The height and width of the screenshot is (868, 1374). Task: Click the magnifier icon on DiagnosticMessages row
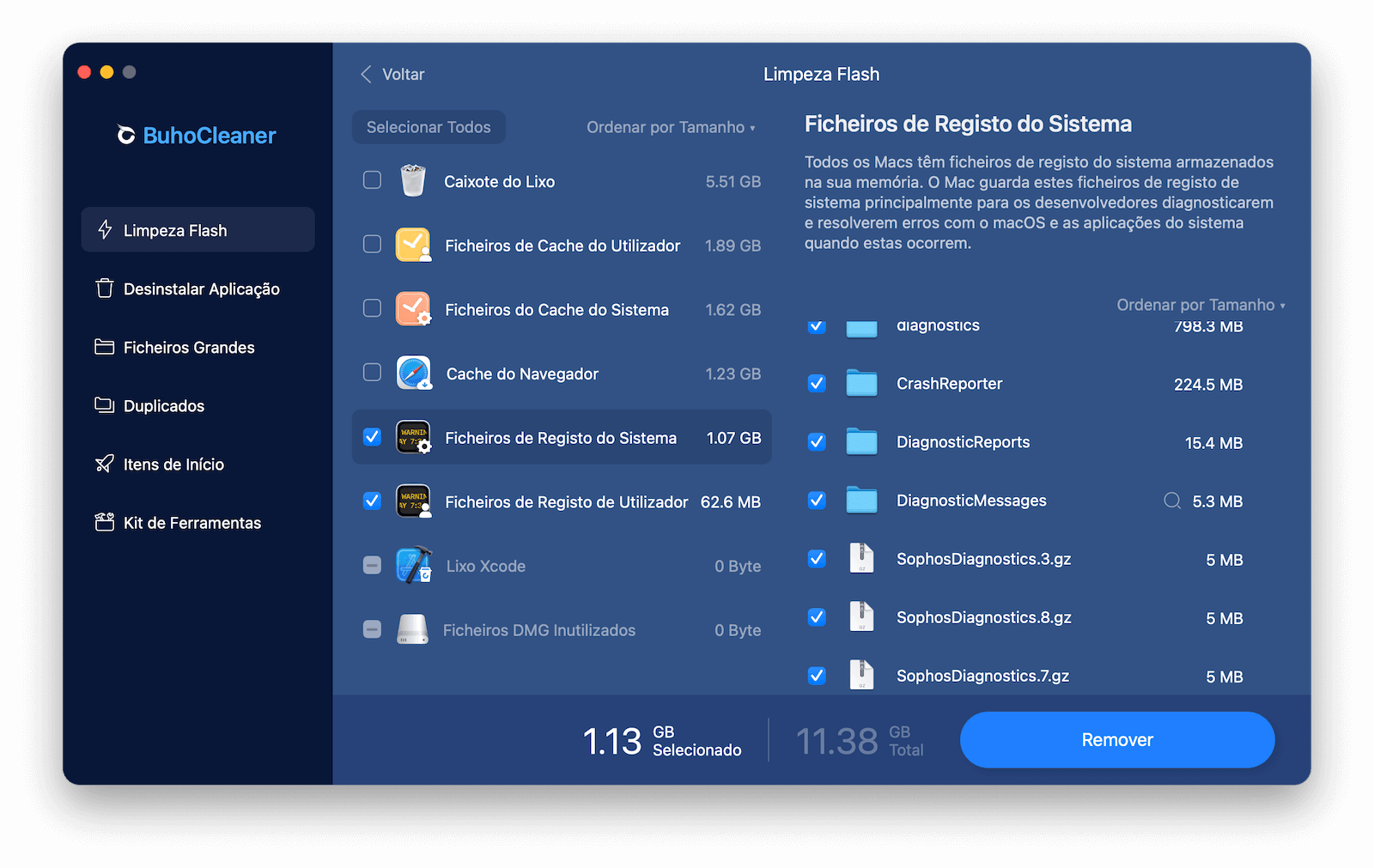[1172, 501]
